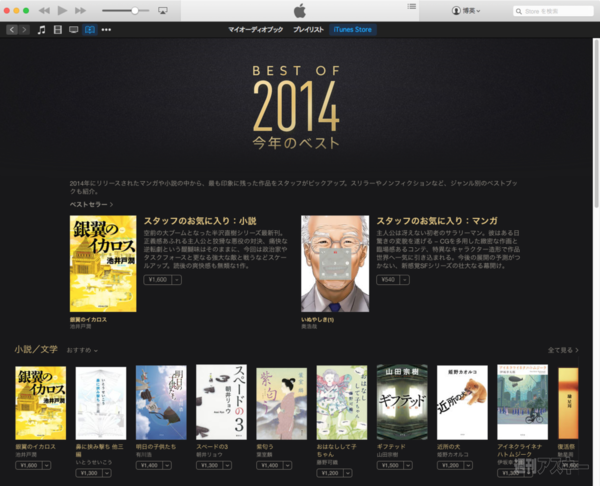
Task: Expand options for おはなしして子ちゃん price
Action: [x=348, y=473]
